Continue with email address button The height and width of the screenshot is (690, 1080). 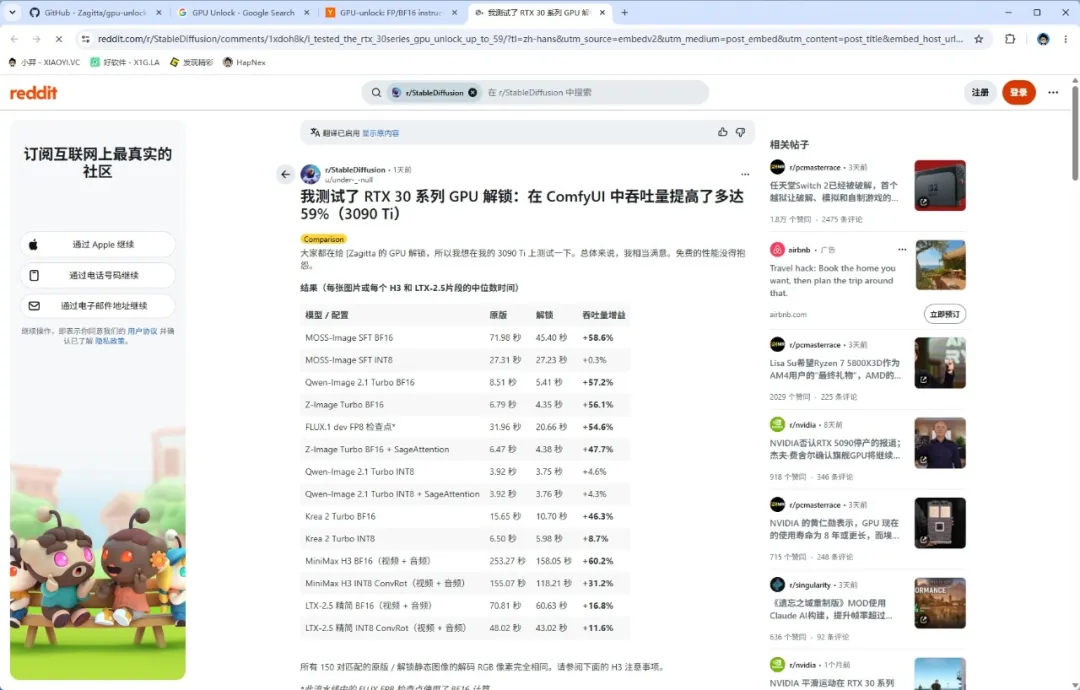click(x=98, y=306)
